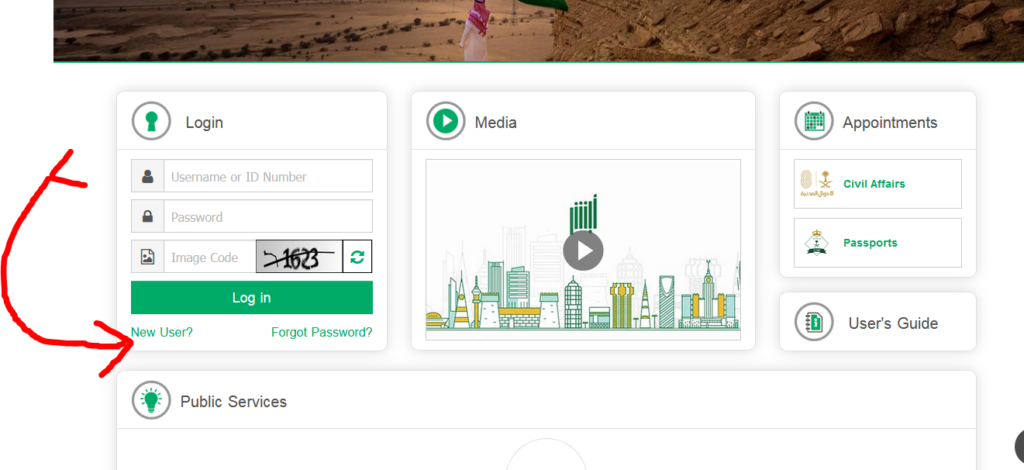Click the green Log in button
The image size is (1024, 470).
pos(252,298)
